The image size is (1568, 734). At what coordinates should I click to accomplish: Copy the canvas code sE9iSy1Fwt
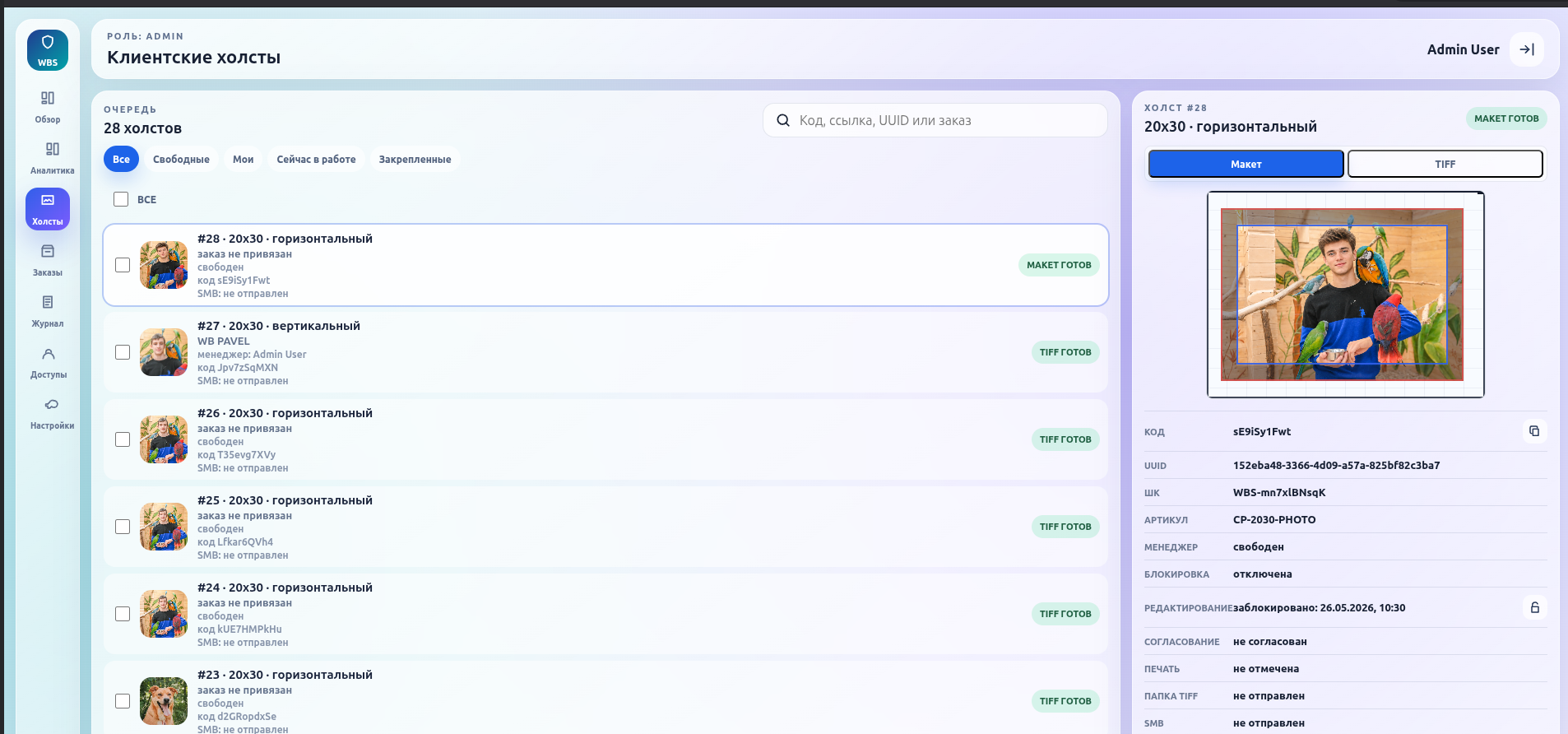1534,431
